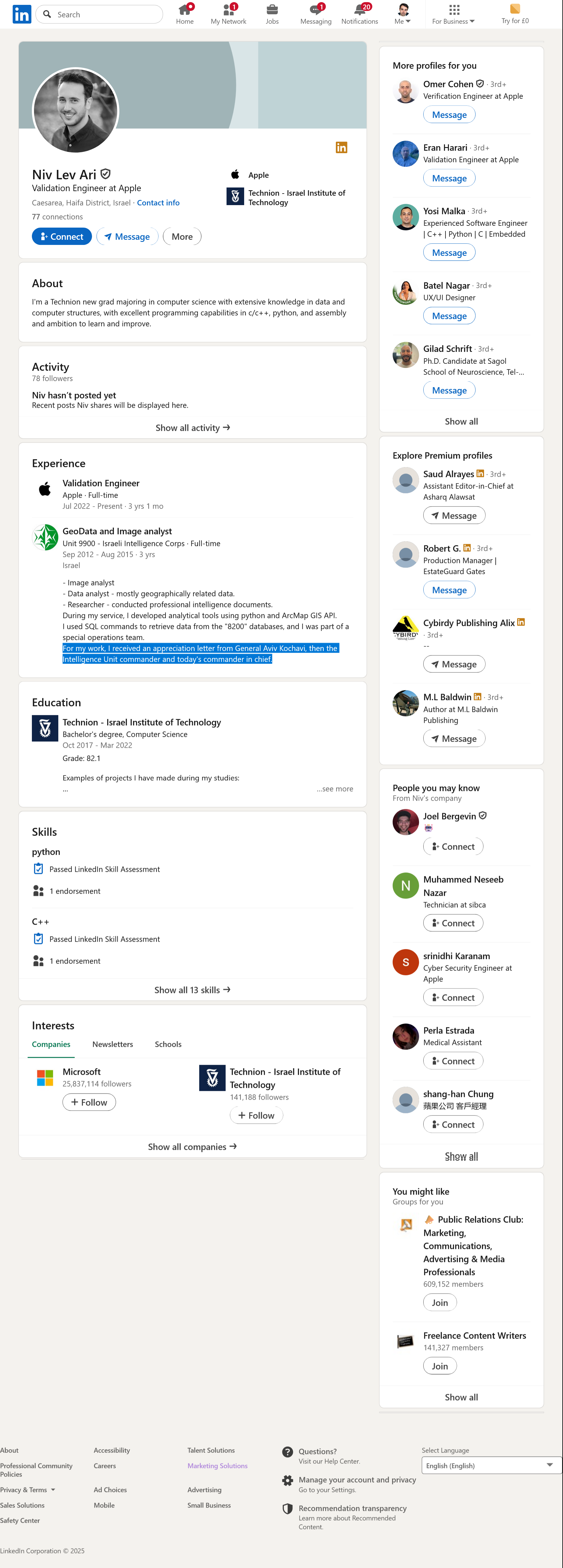Switch to the Schools interests tab

click(168, 1044)
